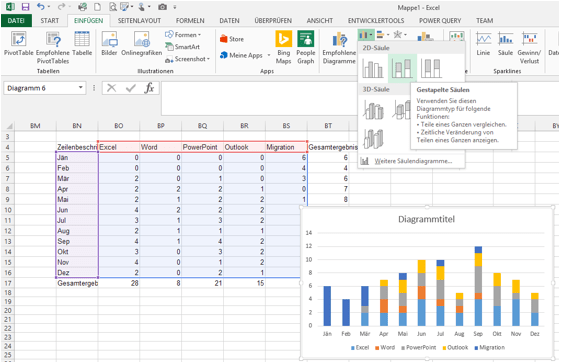
Task: Open the TEAM tab
Action: [x=484, y=21]
